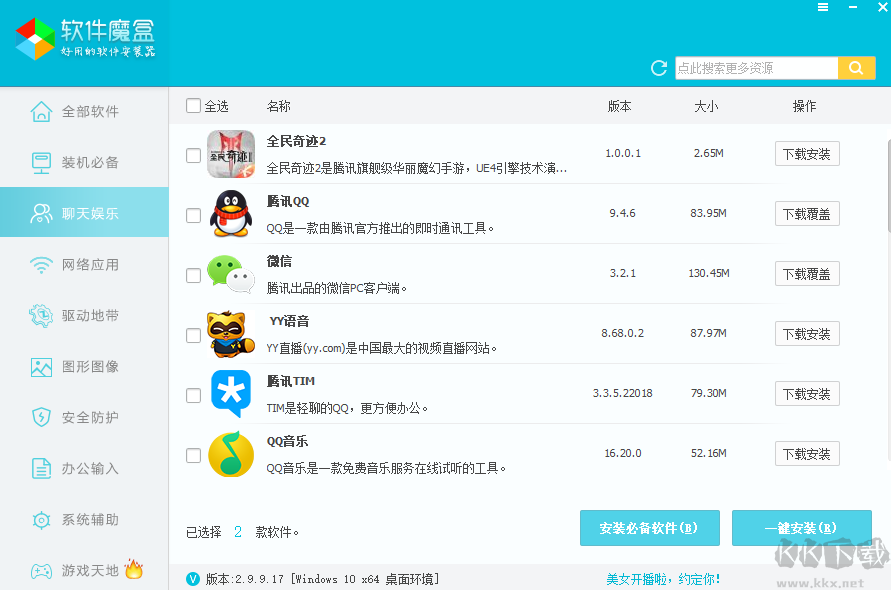Click the 全民奇迹2 app icon
Viewport: 891px width, 590px height.
pyautogui.click(x=231, y=154)
